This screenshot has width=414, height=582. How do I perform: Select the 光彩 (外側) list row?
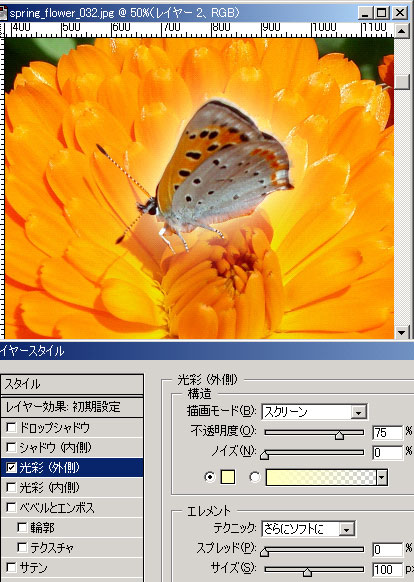pyautogui.click(x=72, y=468)
